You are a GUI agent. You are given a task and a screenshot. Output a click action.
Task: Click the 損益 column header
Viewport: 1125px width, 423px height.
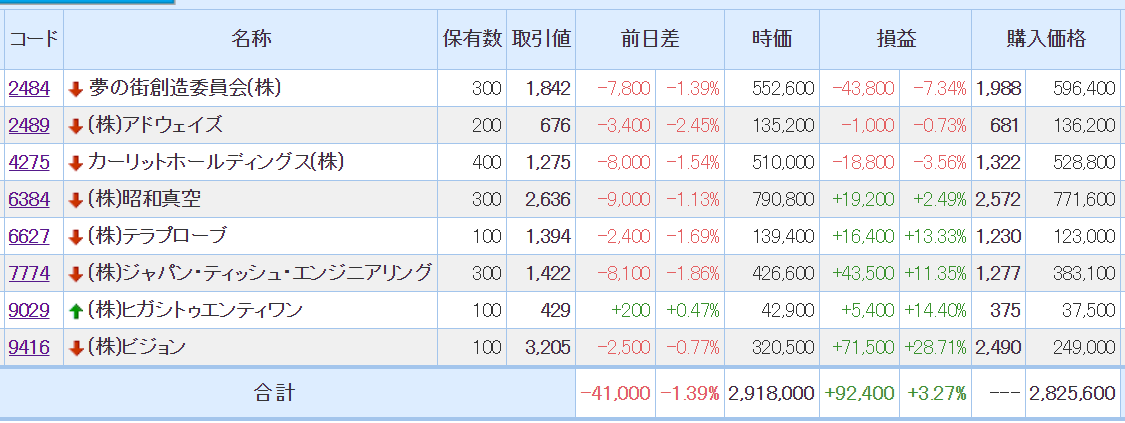point(896,39)
